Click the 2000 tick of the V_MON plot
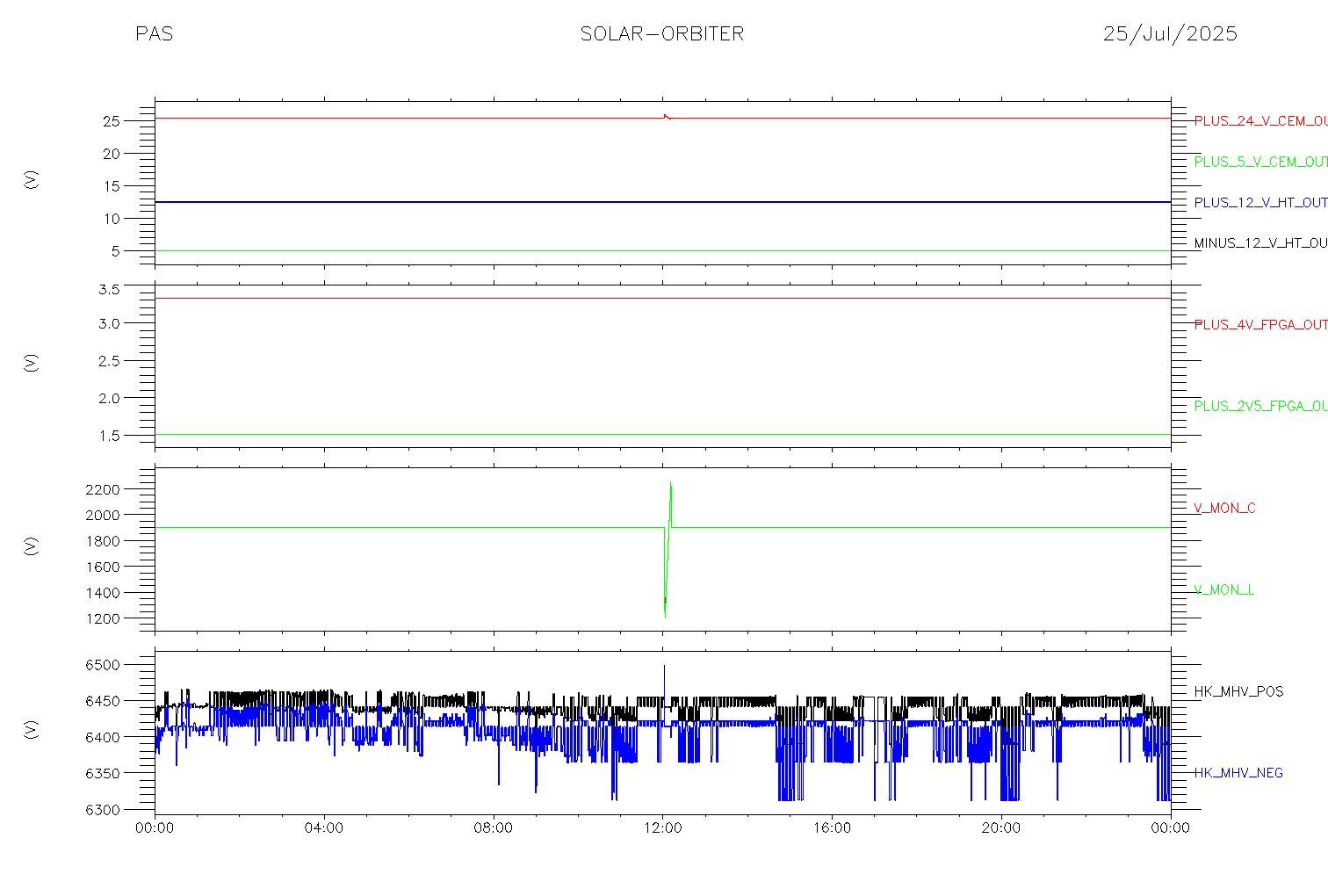1328x896 pixels. coord(105,515)
